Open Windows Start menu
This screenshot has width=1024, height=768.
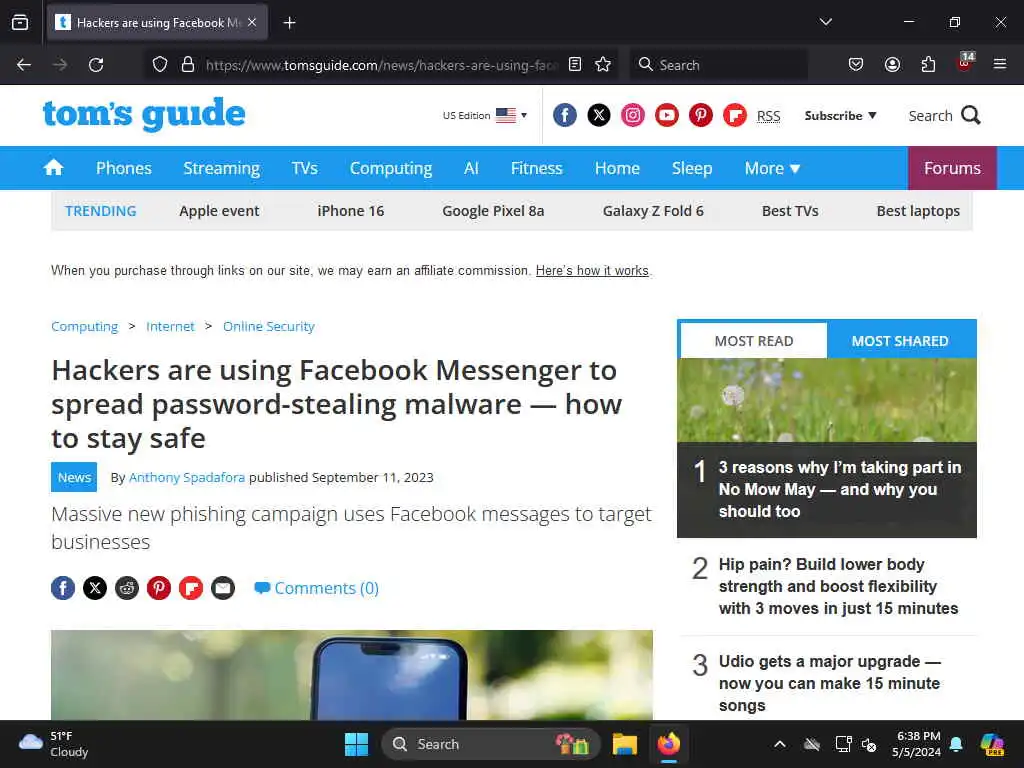(x=357, y=744)
